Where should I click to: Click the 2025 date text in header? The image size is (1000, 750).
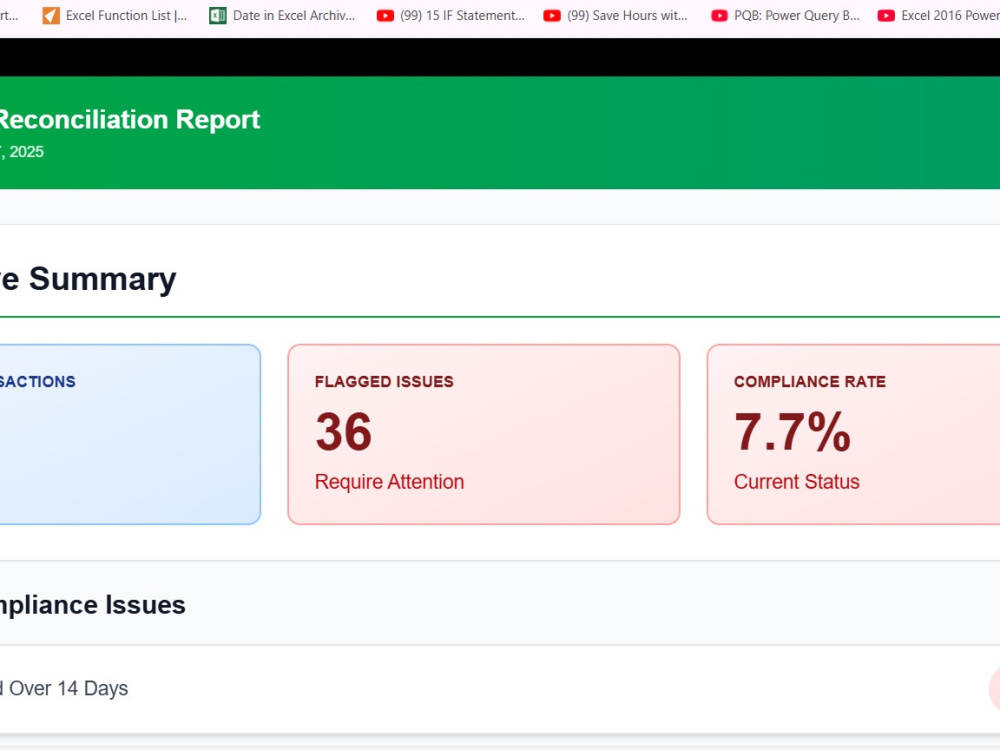tap(23, 152)
